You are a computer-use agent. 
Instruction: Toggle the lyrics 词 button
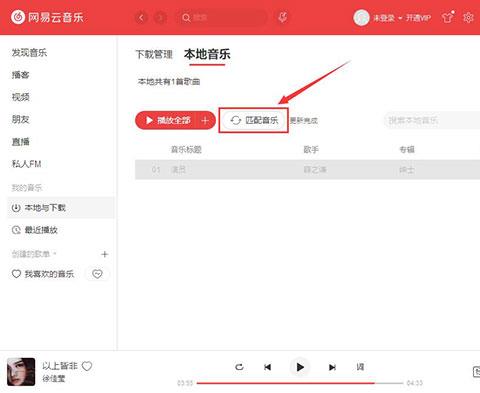[360, 367]
